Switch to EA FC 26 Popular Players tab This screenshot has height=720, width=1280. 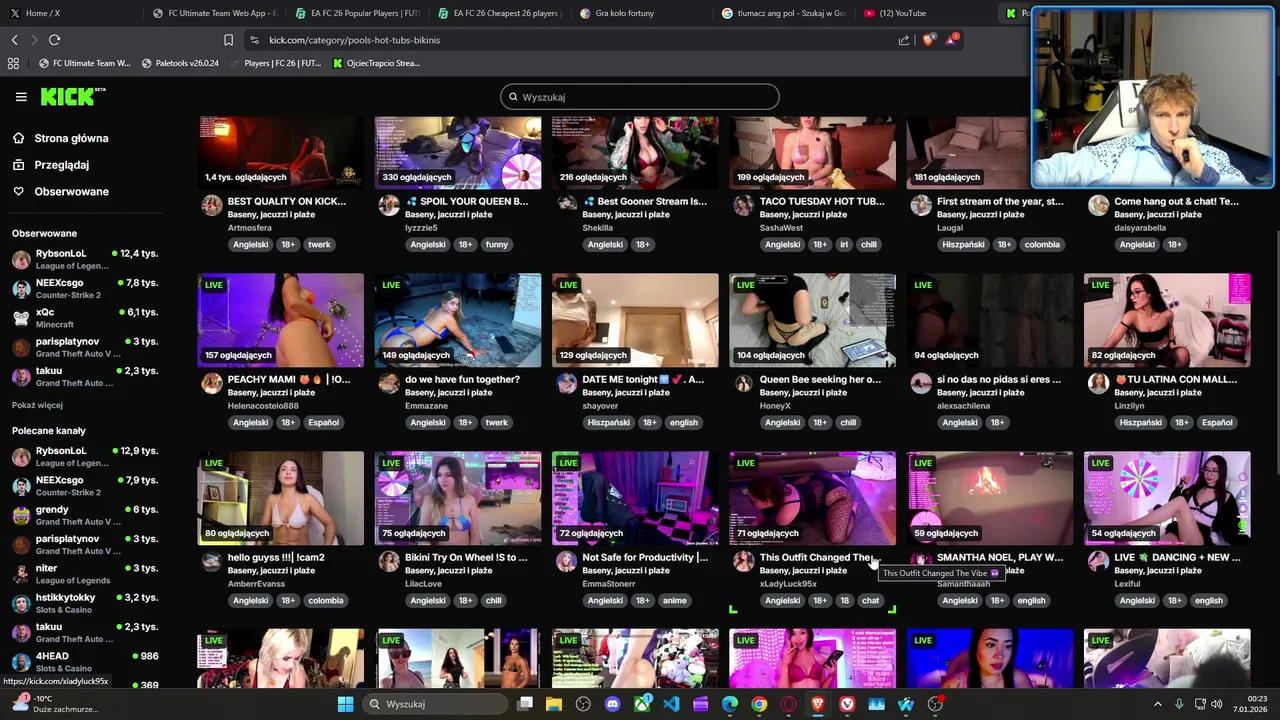(357, 13)
